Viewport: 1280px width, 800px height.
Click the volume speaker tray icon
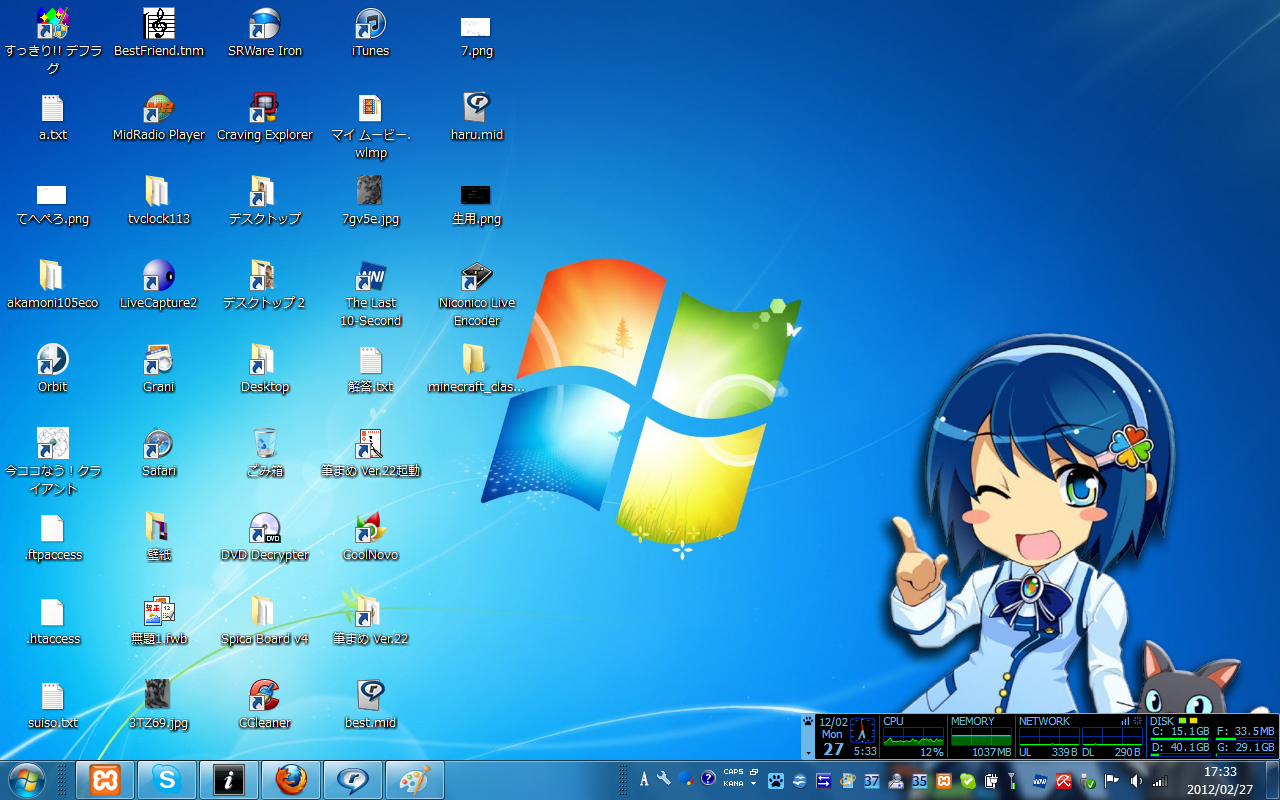[x=1136, y=781]
